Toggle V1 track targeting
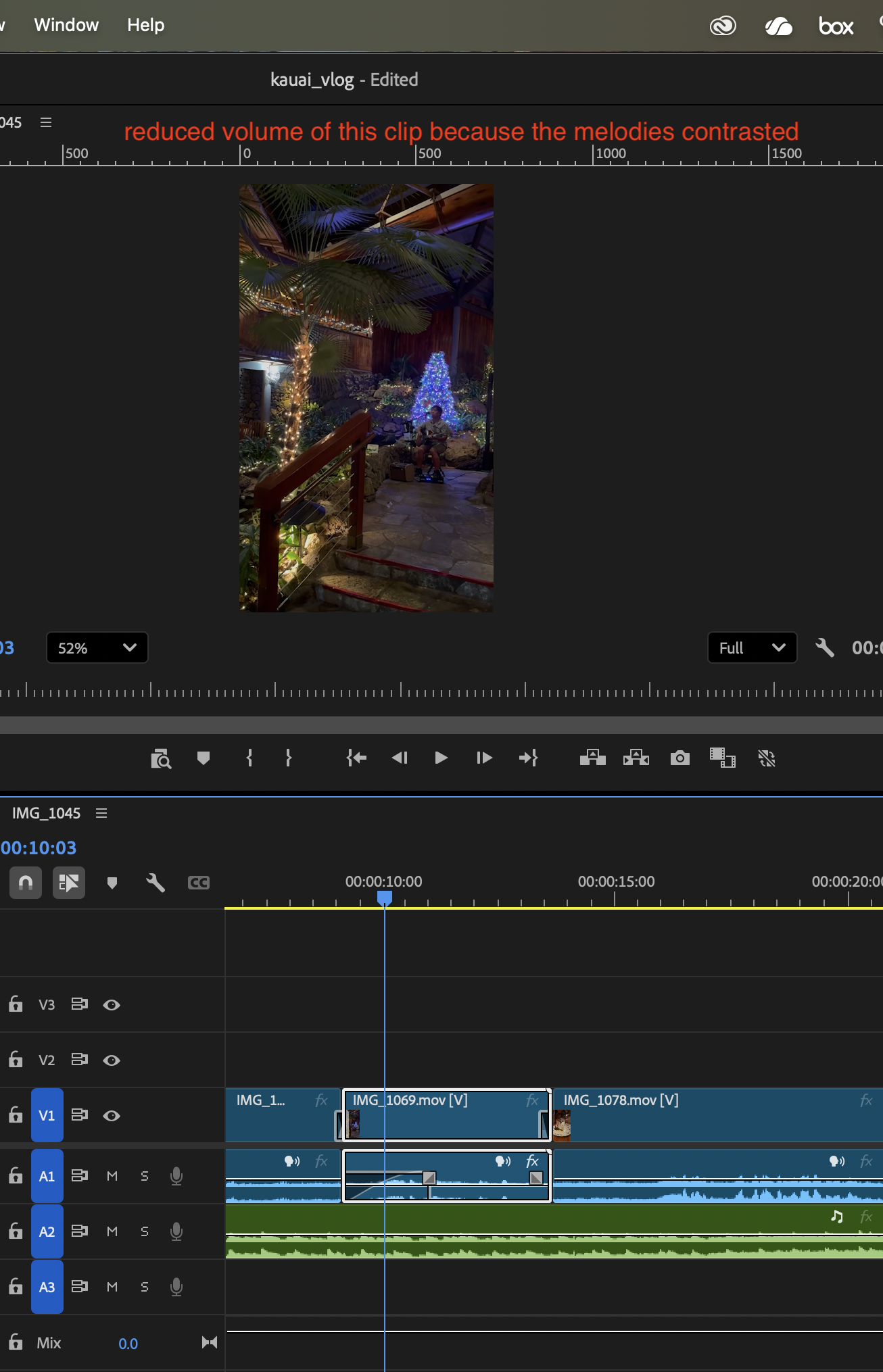Image resolution: width=883 pixels, height=1372 pixels. pos(47,1115)
